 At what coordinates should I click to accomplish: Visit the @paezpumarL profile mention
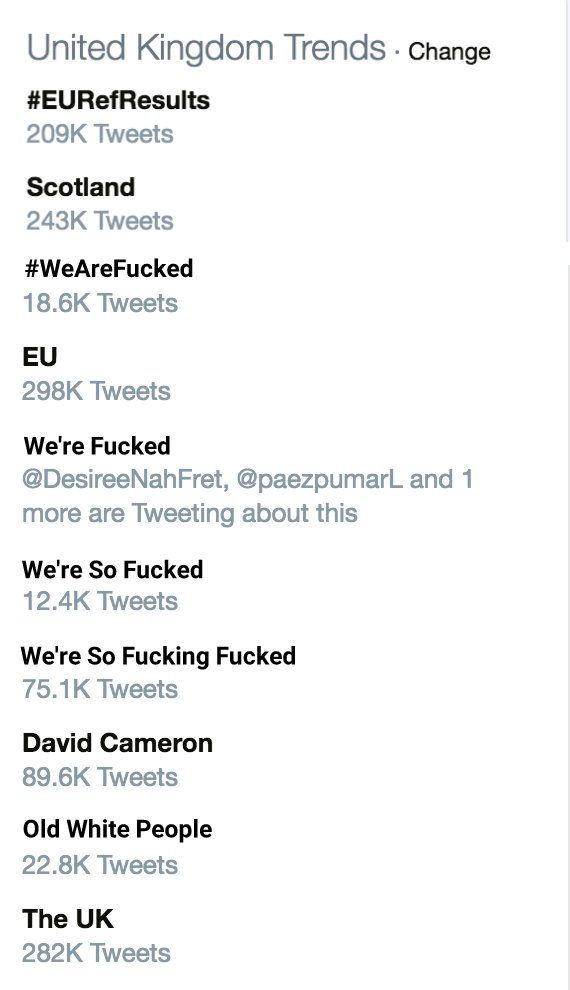(319, 479)
